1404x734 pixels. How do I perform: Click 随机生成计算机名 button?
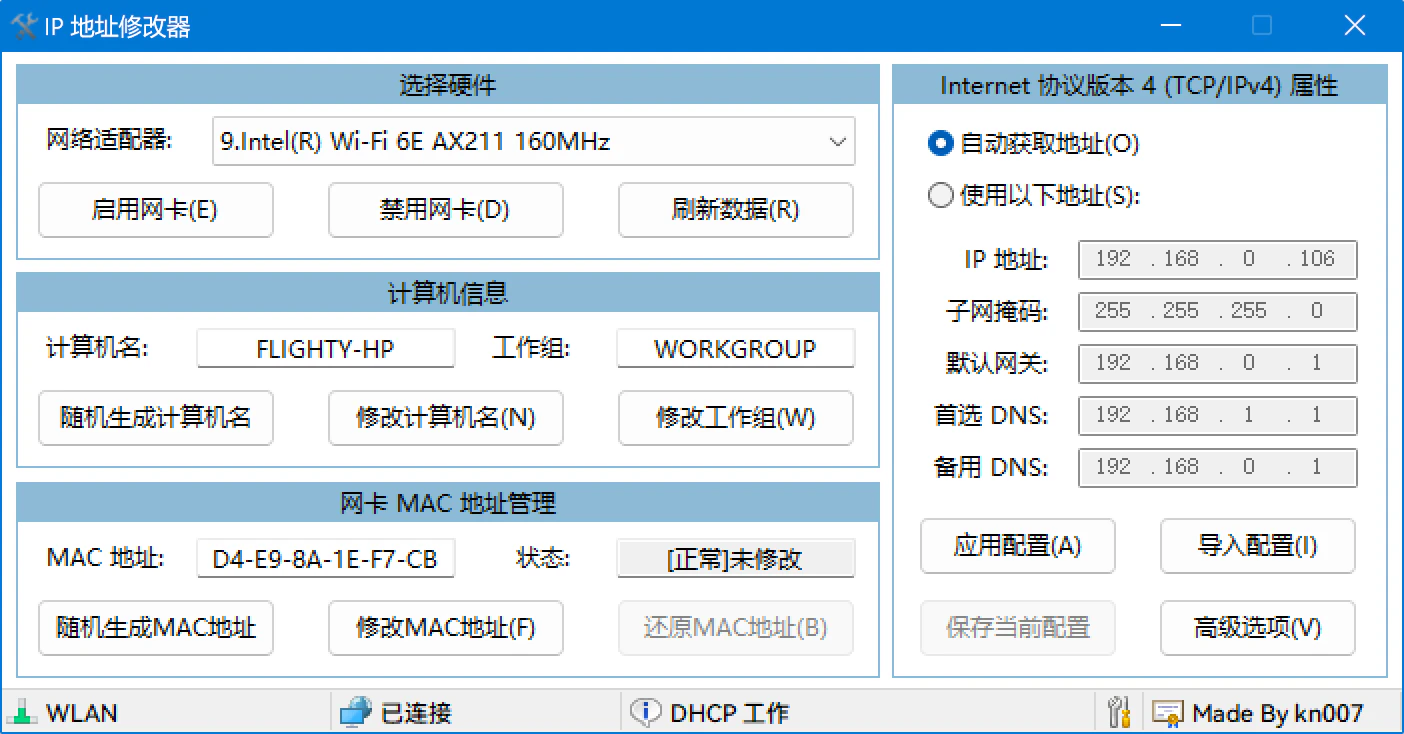(156, 418)
